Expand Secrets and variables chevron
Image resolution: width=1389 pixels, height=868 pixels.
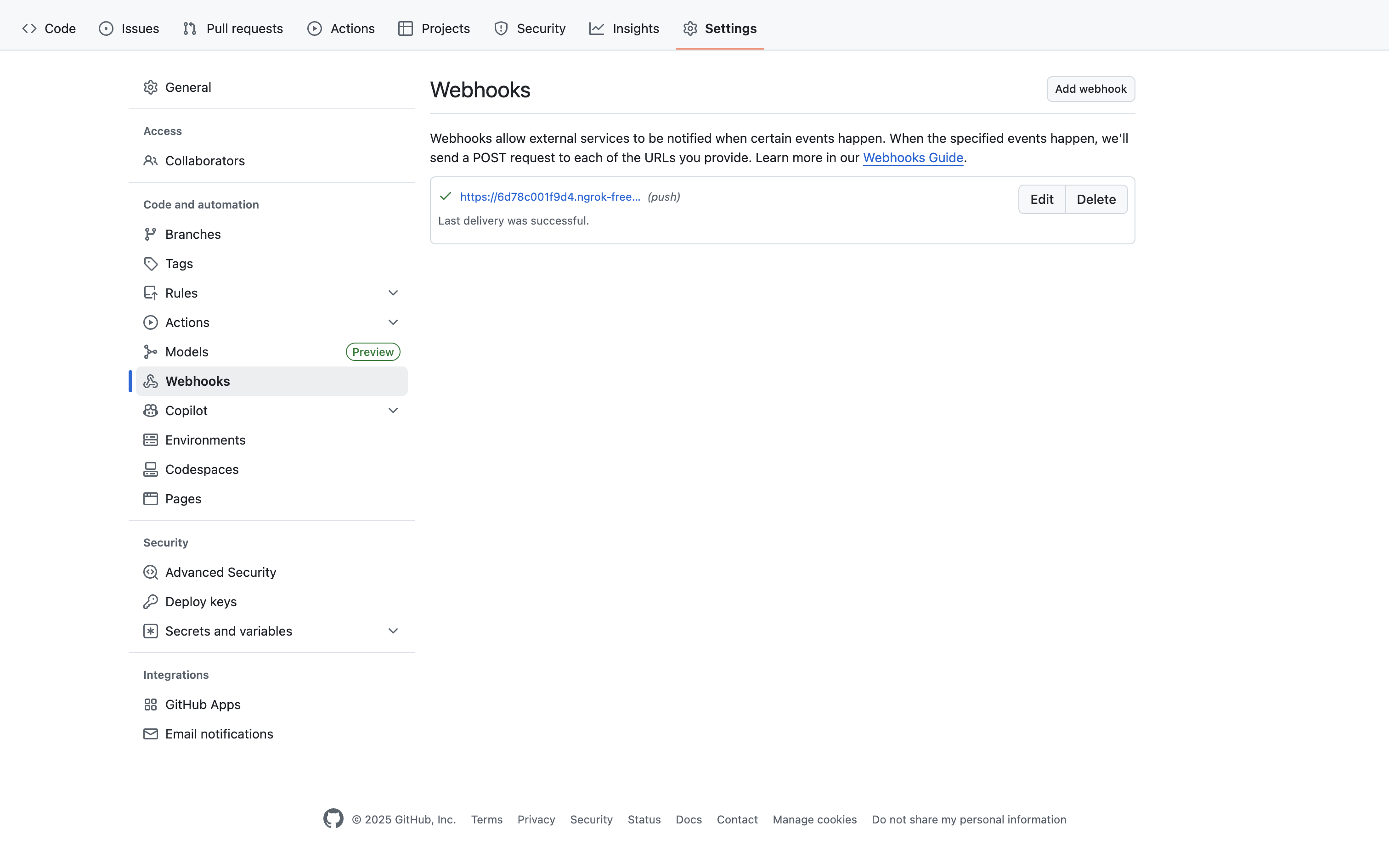393,631
